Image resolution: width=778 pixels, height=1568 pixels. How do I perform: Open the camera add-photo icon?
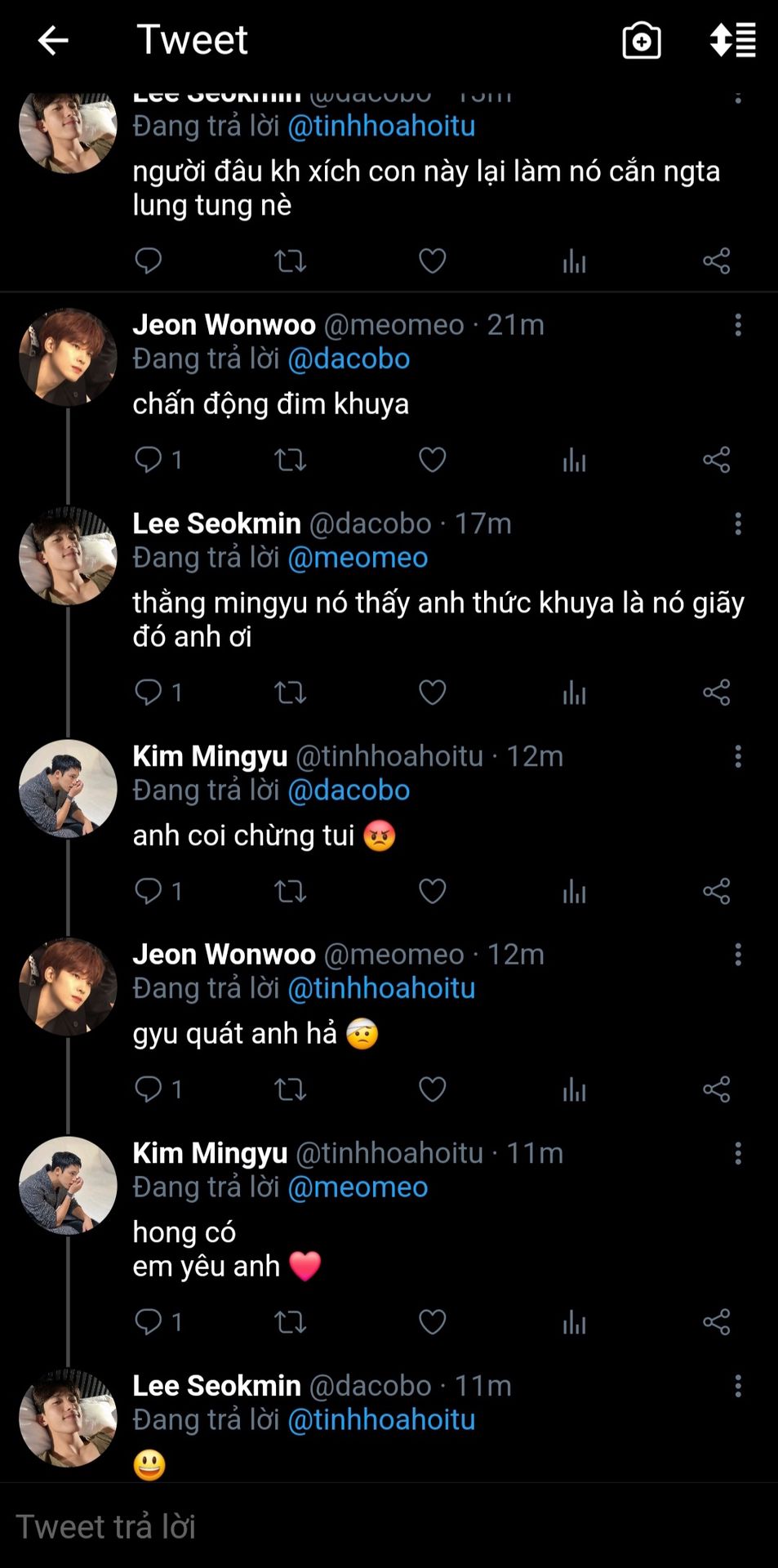pyautogui.click(x=642, y=40)
